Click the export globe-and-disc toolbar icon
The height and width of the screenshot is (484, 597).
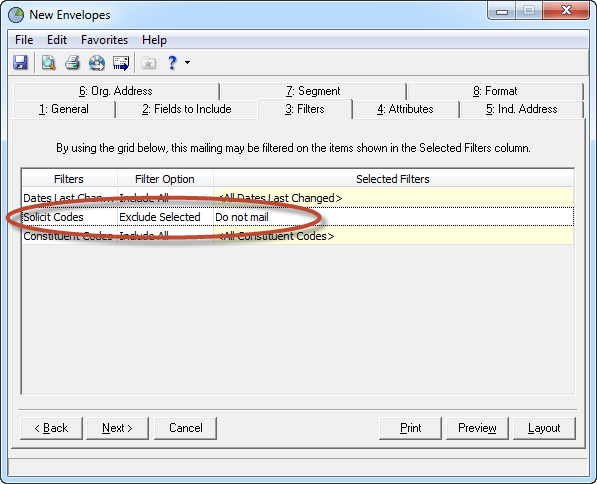click(97, 62)
